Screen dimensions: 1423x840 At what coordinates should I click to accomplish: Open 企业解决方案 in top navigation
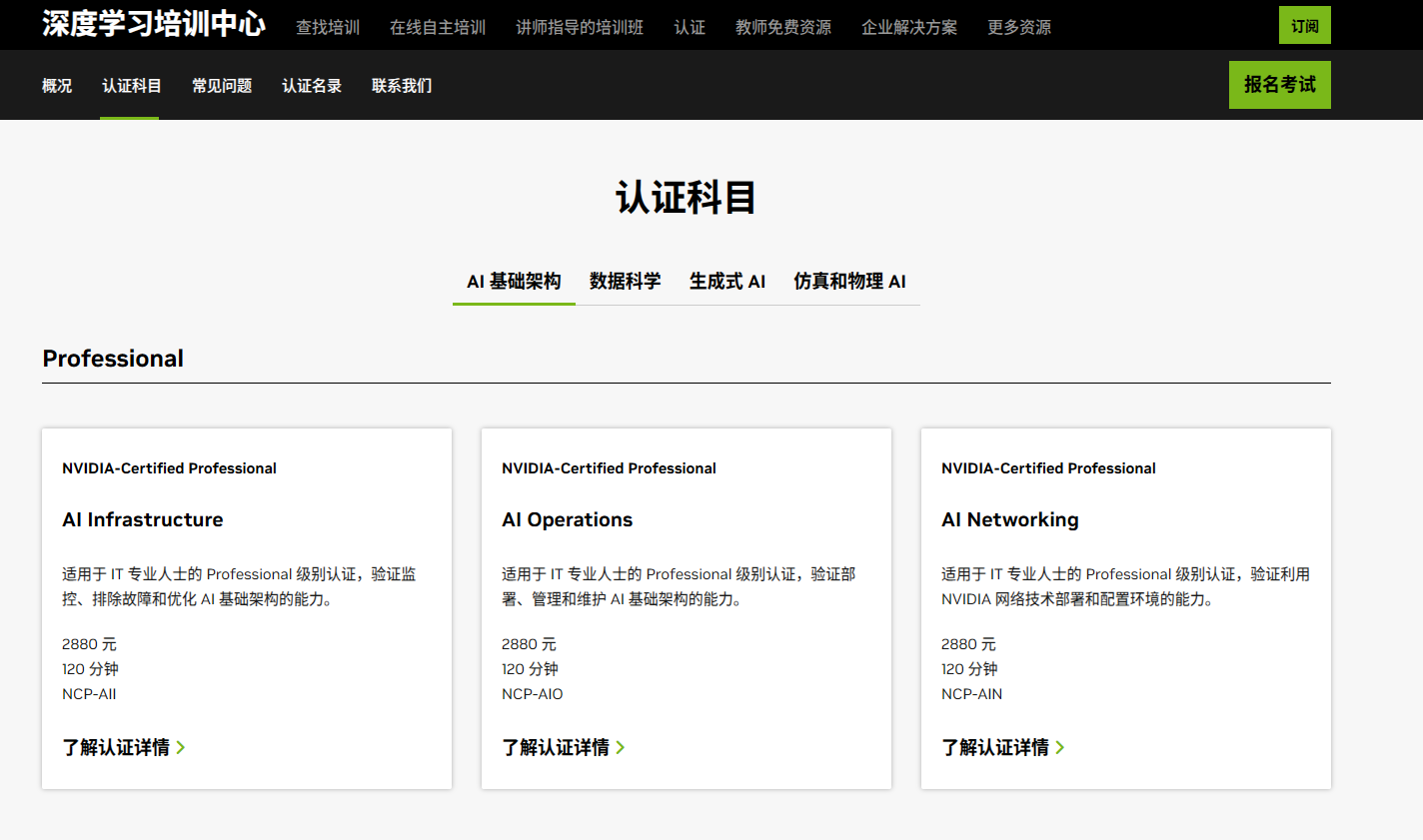tap(909, 27)
